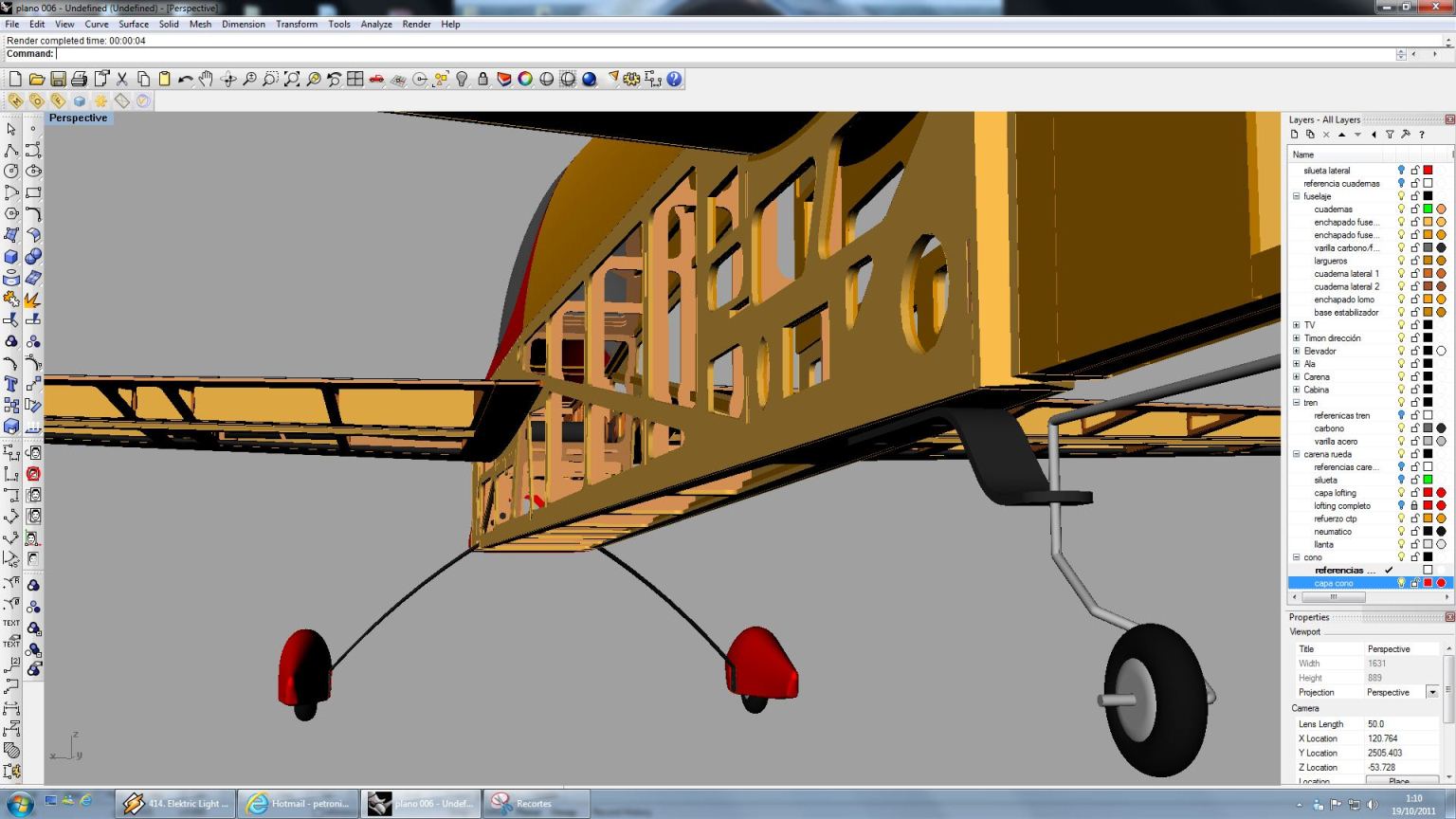Collapse the fuselaje layer group

(1296, 196)
